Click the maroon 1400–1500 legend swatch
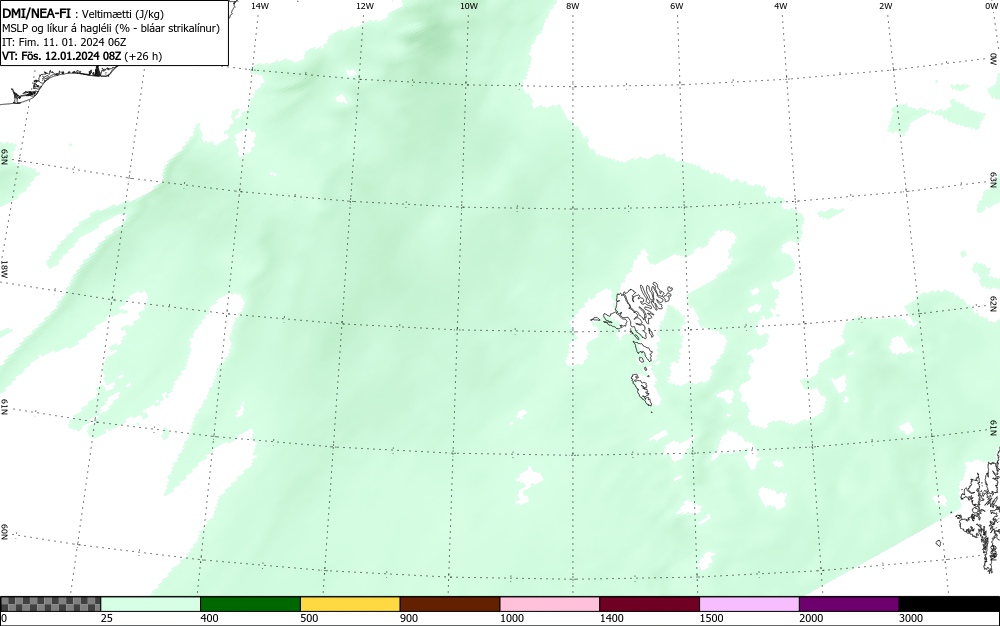 649,604
